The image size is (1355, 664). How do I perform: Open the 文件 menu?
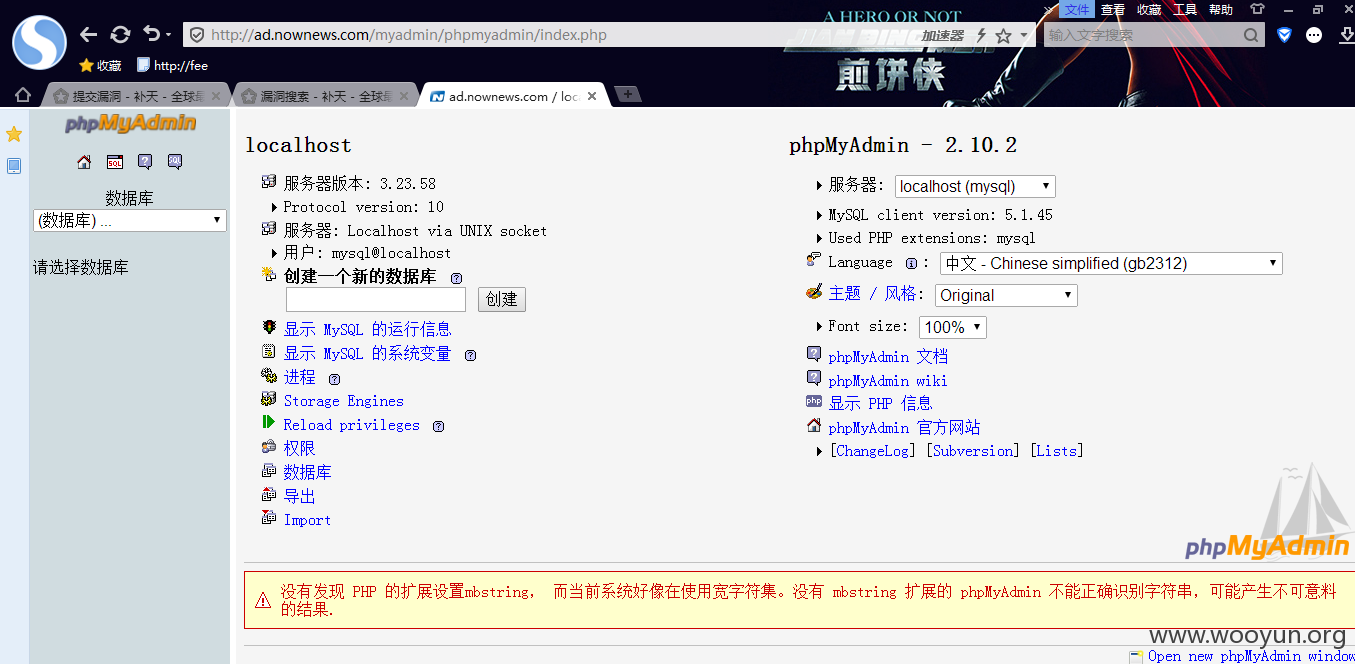coord(1077,9)
